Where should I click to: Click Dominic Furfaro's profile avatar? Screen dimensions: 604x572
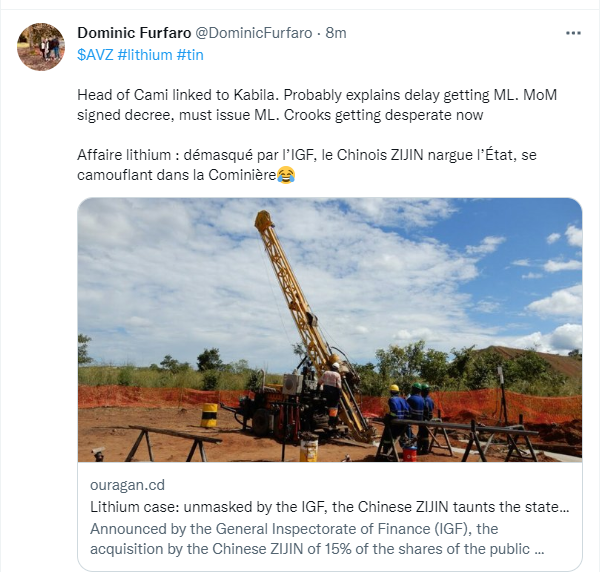tap(41, 47)
